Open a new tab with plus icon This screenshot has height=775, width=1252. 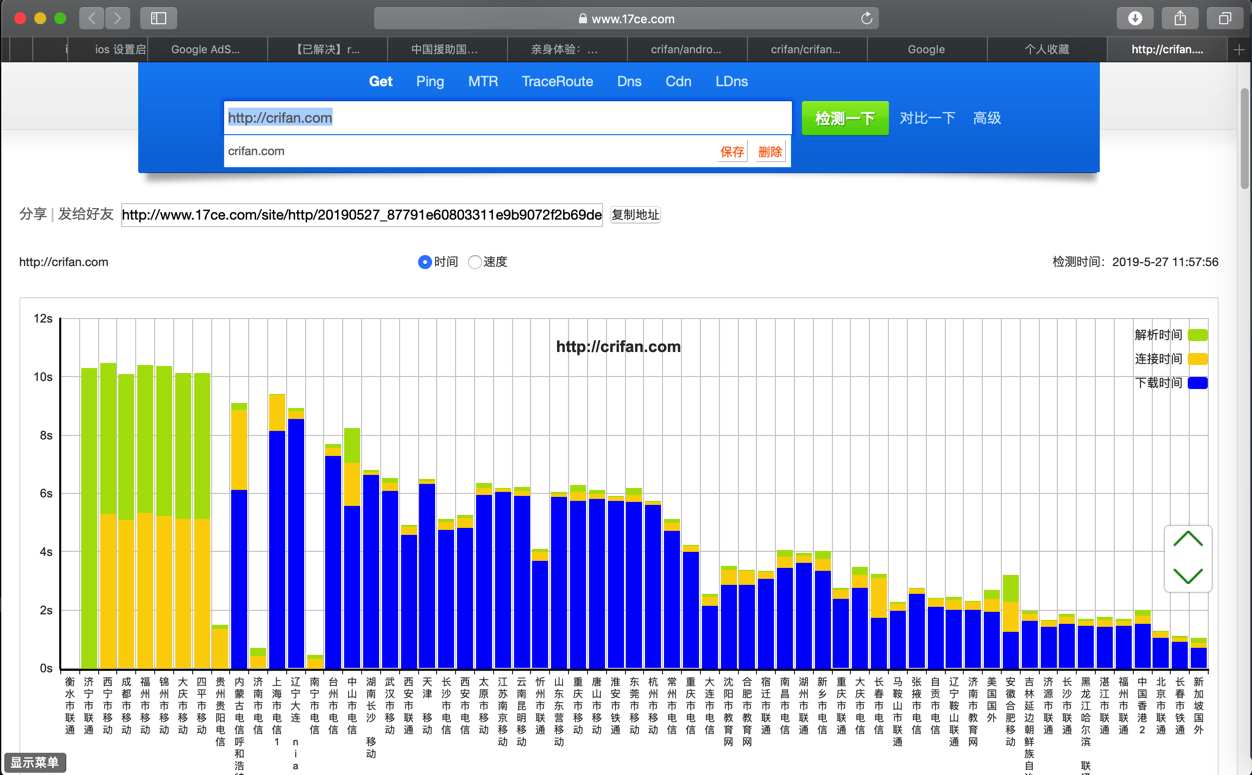click(x=1239, y=49)
